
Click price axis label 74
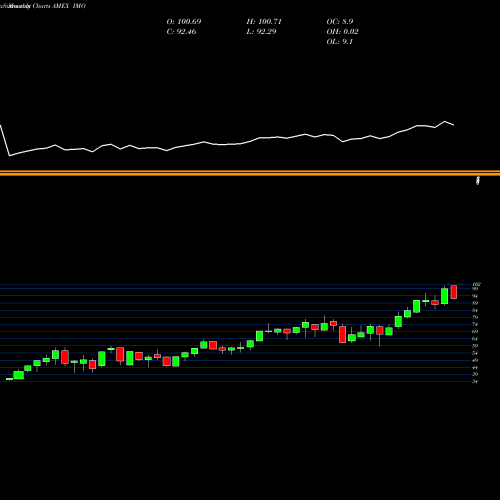tap(475, 324)
